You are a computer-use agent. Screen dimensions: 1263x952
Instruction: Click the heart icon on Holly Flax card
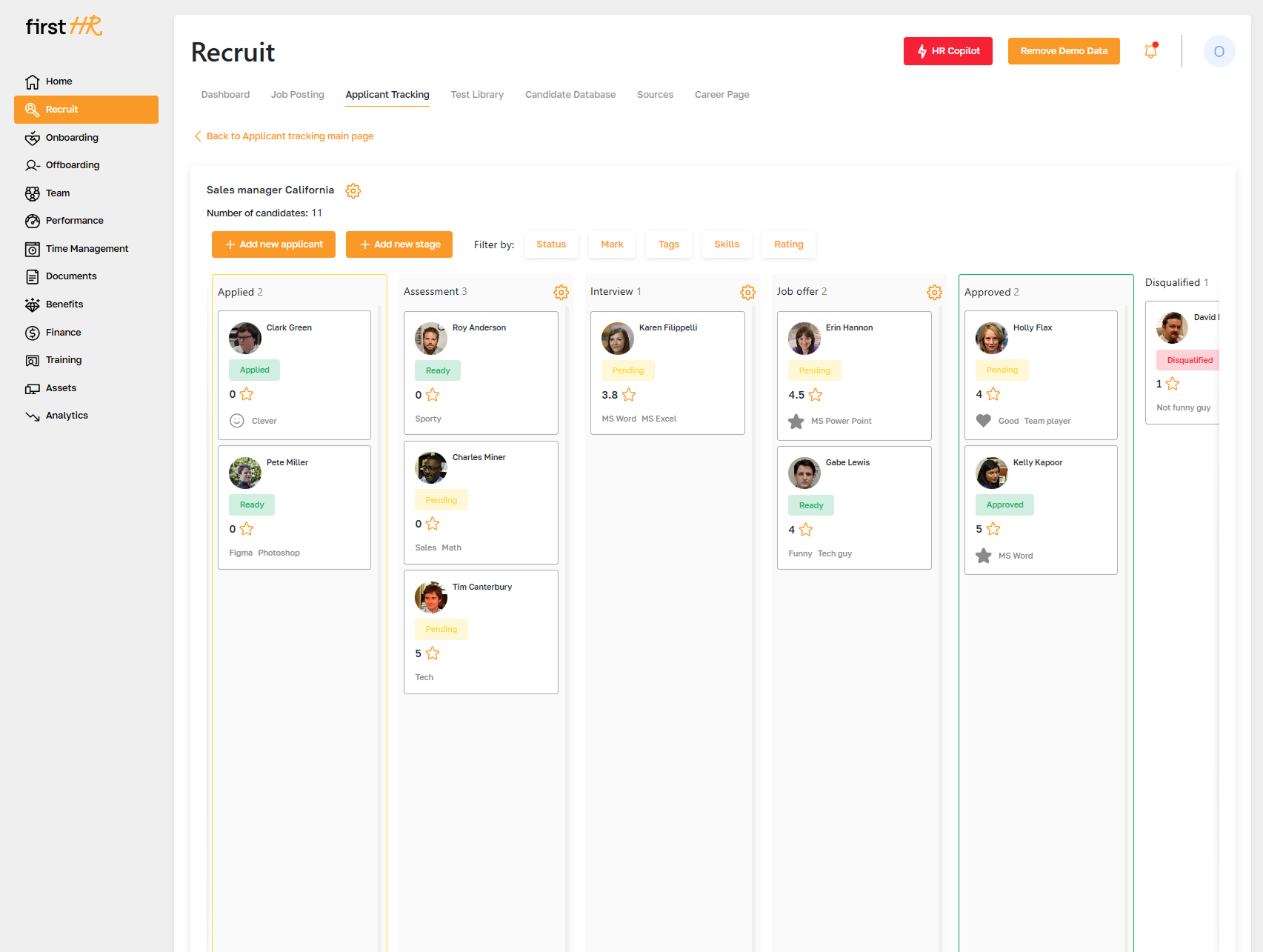[984, 421]
